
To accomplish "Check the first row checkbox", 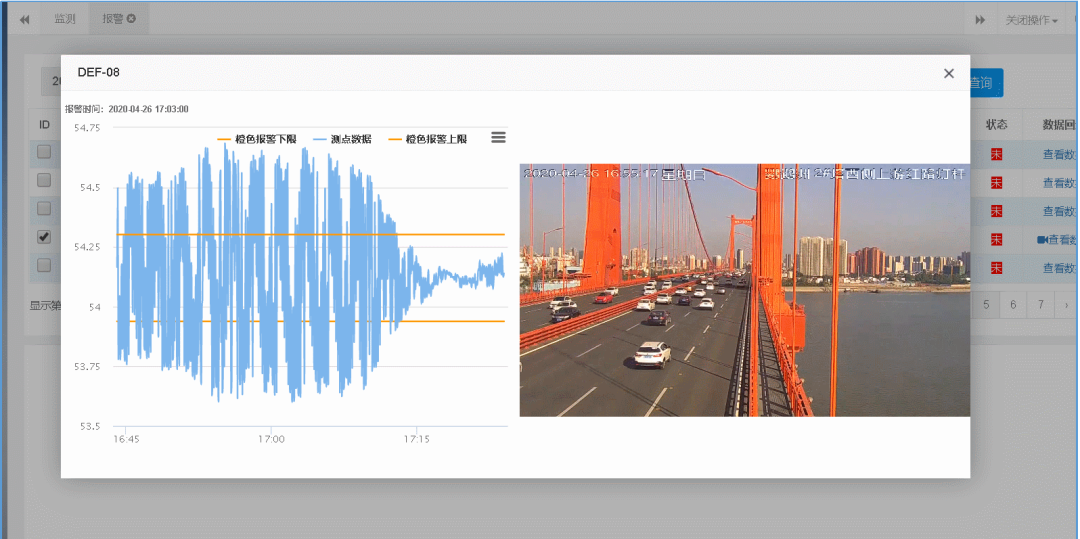I will [44, 152].
